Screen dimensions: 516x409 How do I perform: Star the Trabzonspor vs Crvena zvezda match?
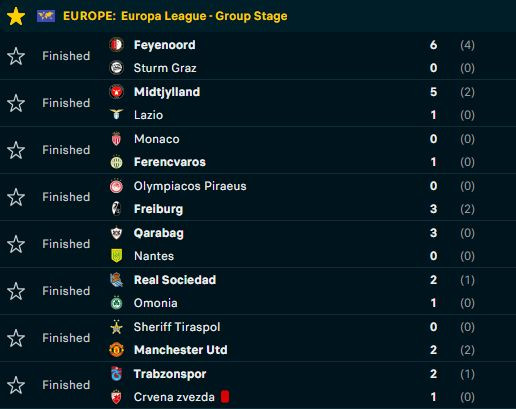click(x=16, y=385)
